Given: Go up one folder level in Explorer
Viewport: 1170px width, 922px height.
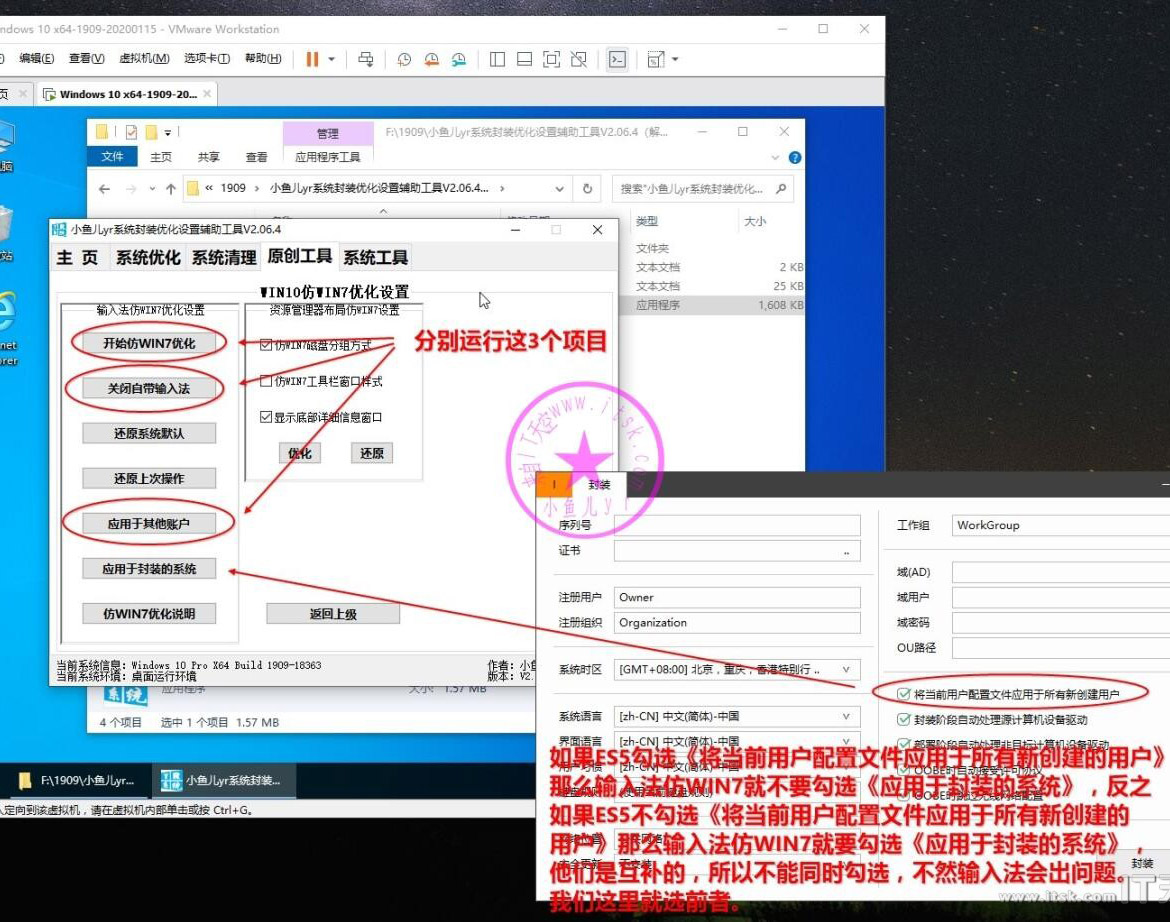Looking at the screenshot, I should point(171,189).
